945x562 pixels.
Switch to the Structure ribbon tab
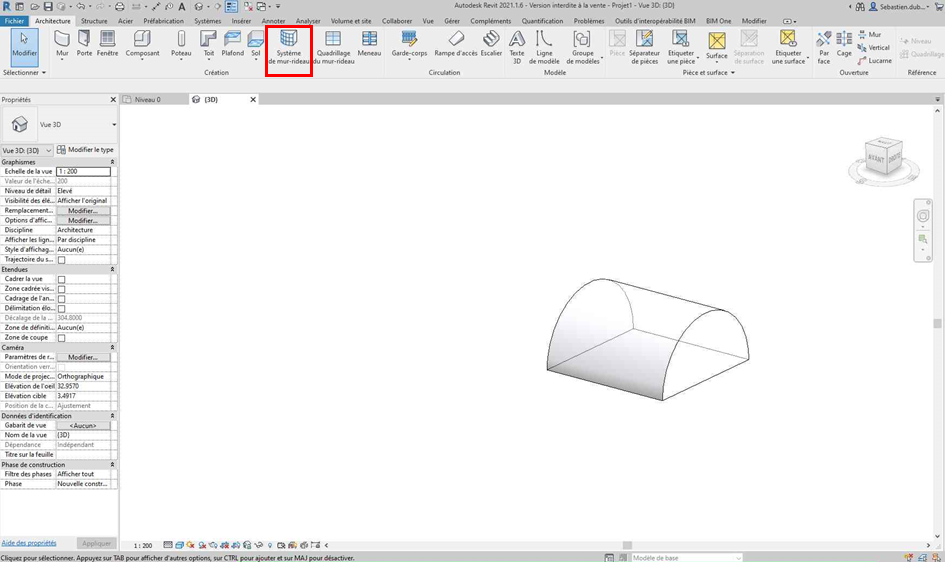[x=94, y=20]
